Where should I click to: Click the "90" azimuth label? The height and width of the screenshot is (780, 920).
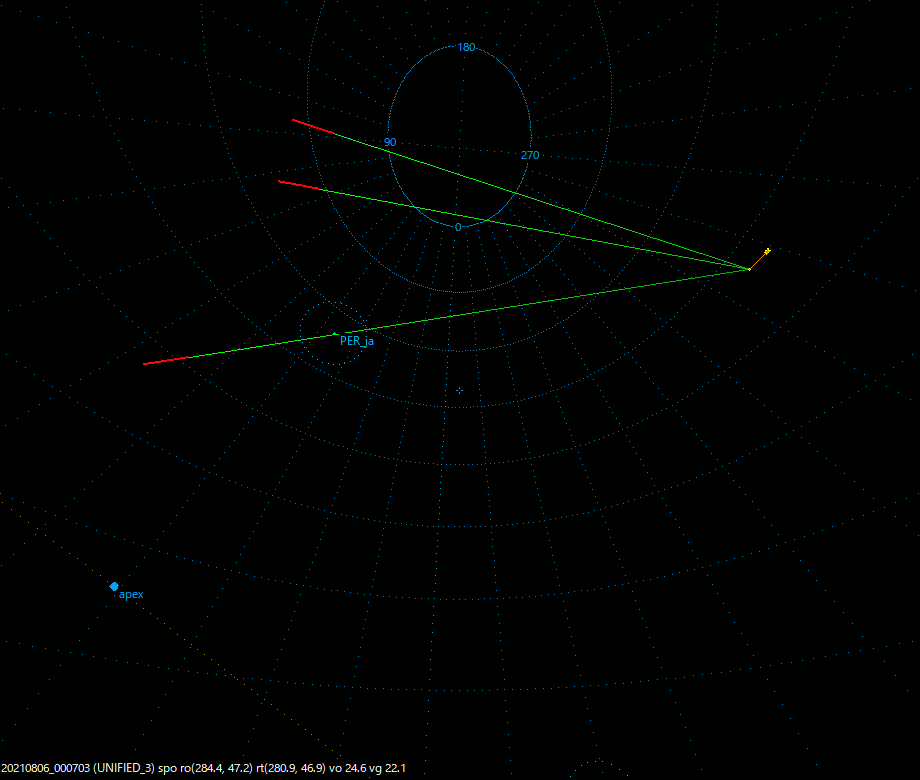click(391, 141)
